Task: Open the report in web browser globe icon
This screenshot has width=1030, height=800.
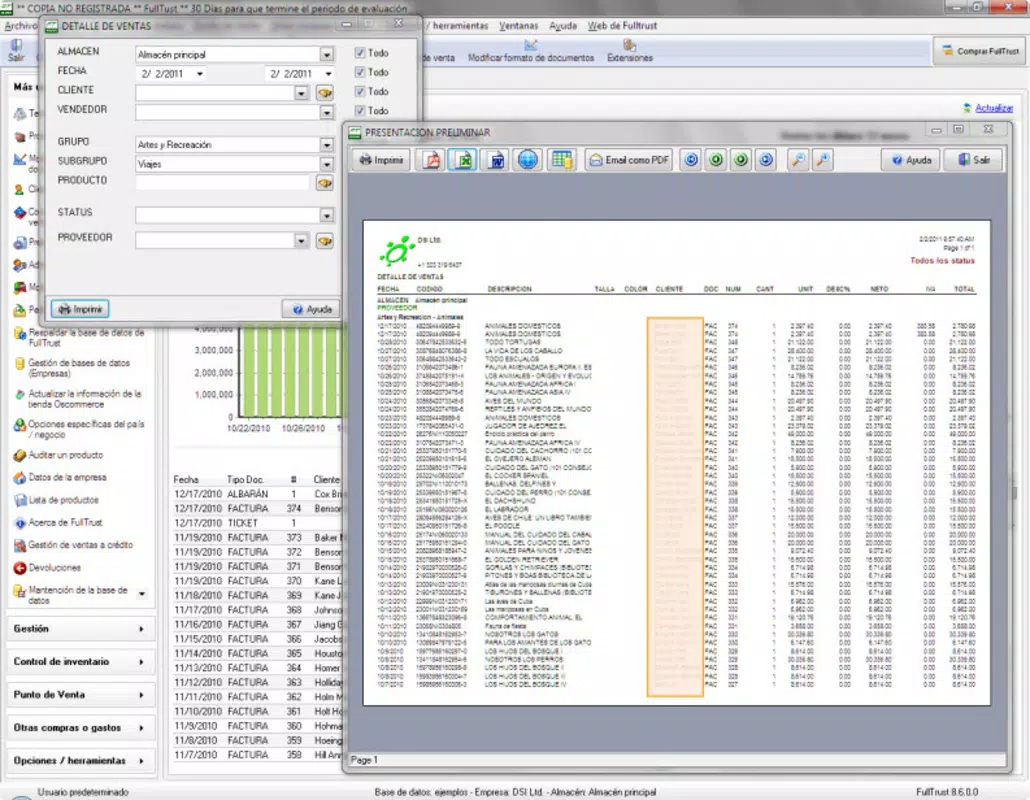Action: pyautogui.click(x=527, y=160)
